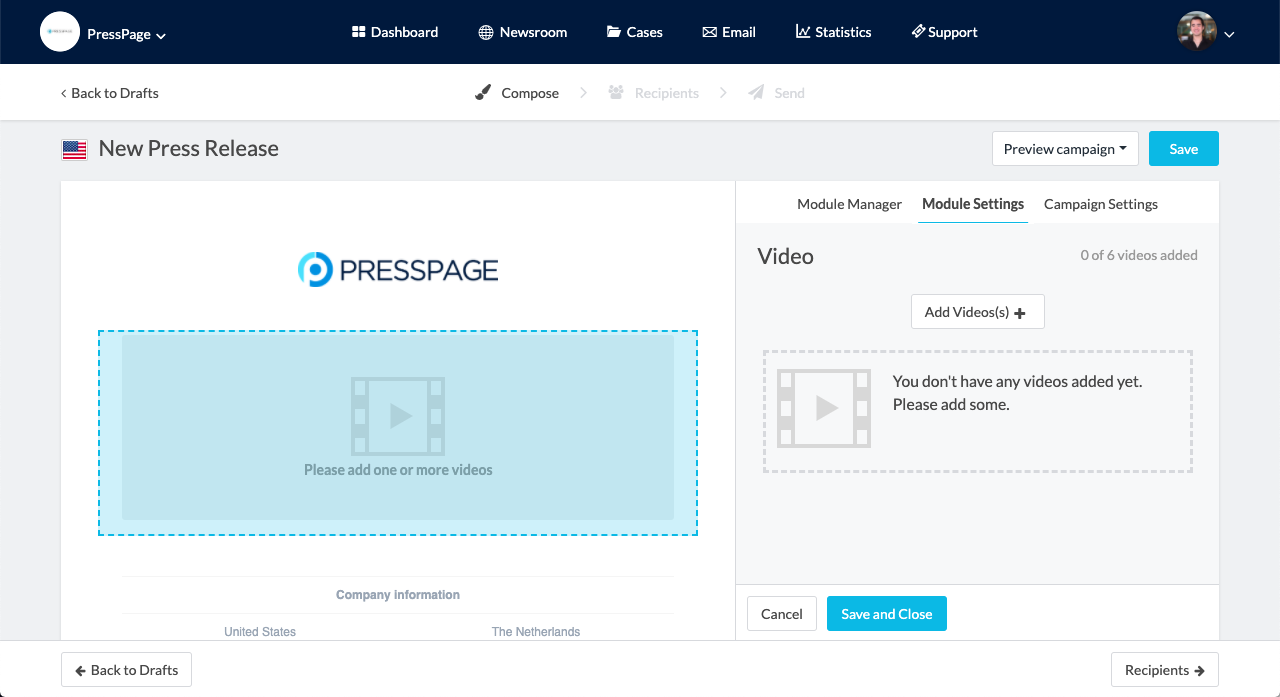Open the Support section
Image resolution: width=1280 pixels, height=697 pixels.
coord(944,32)
